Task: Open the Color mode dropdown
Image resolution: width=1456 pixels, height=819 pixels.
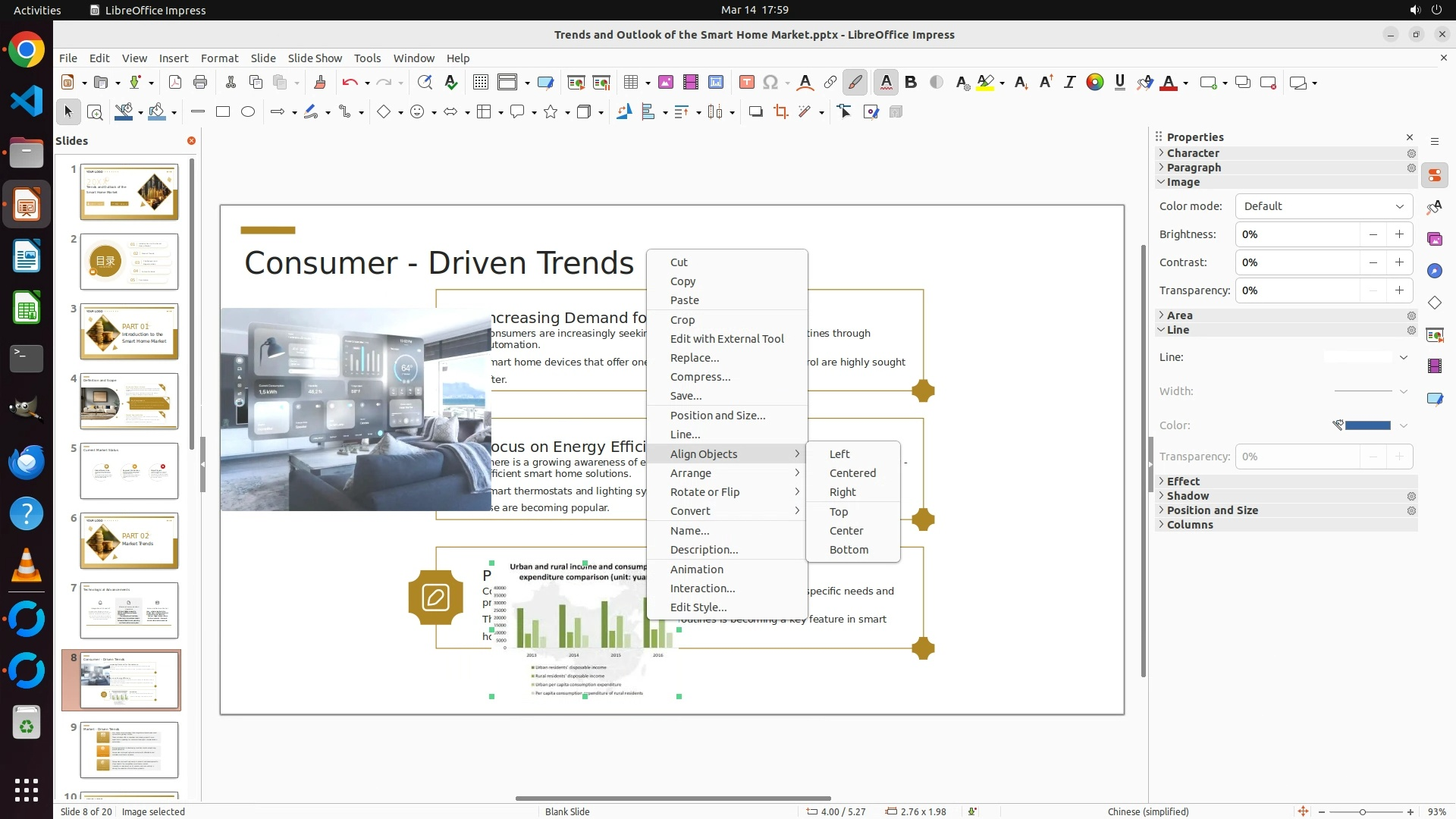Action: tap(1323, 206)
